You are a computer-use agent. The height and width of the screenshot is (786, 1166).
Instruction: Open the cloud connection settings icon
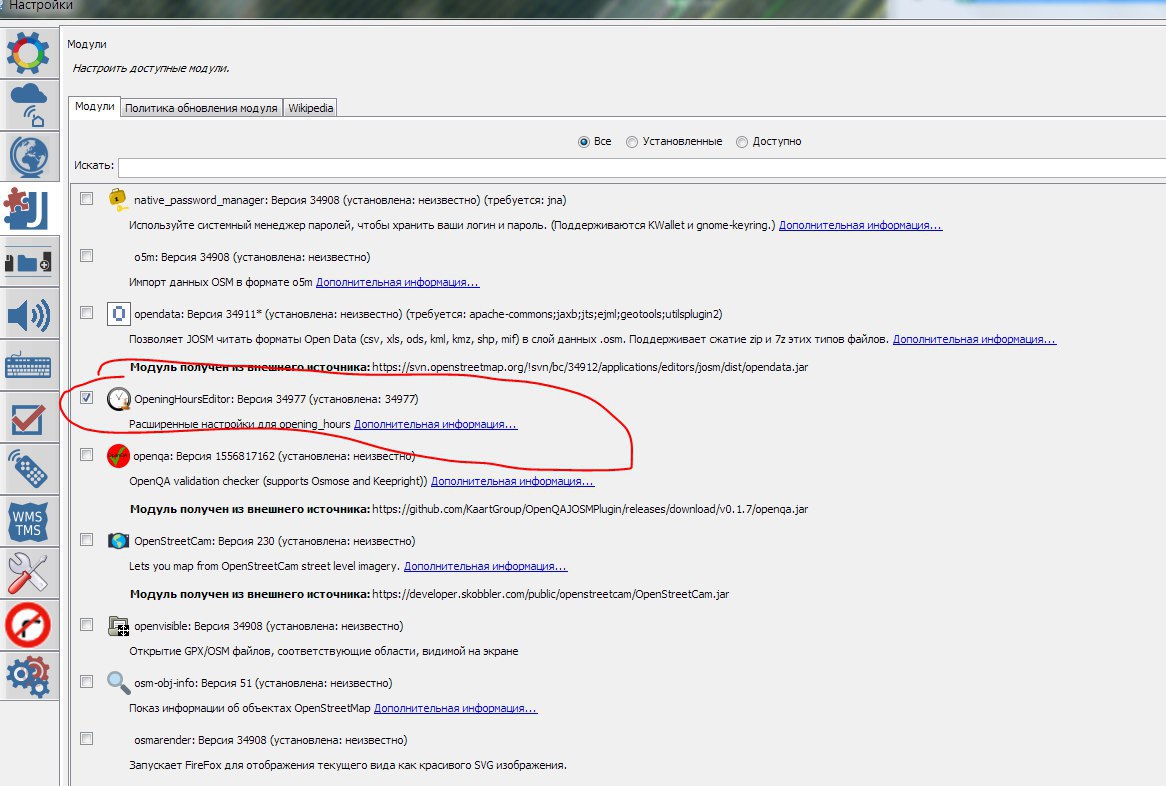pos(28,105)
